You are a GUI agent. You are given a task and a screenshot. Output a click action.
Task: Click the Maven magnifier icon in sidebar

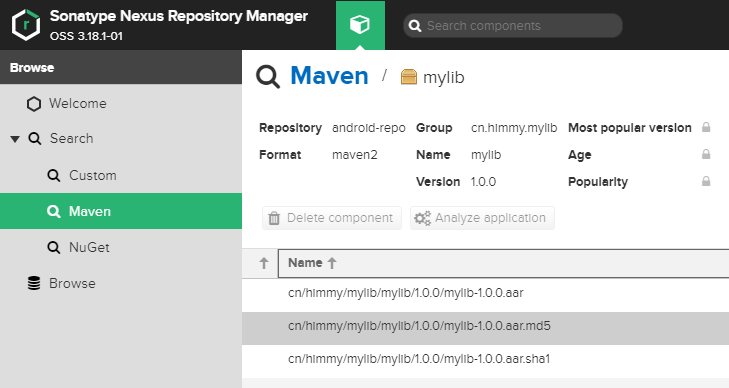pos(54,211)
